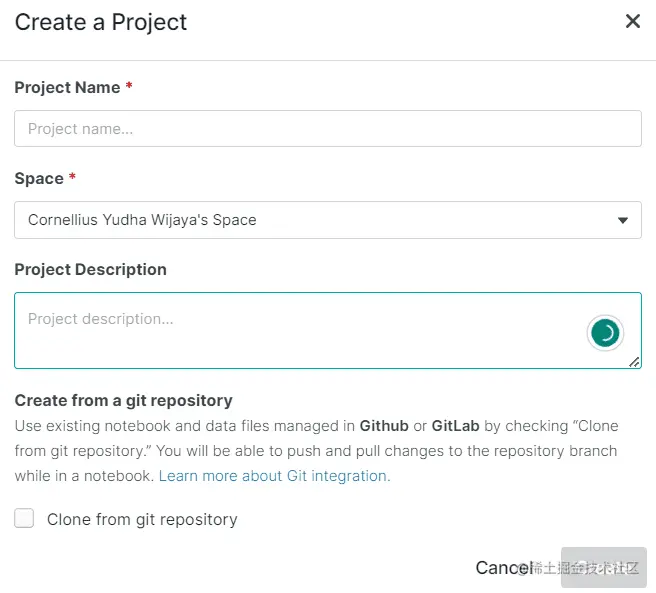This screenshot has height=593, width=656.
Task: Click the 'Create from a git repository' heading
Action: tap(123, 400)
